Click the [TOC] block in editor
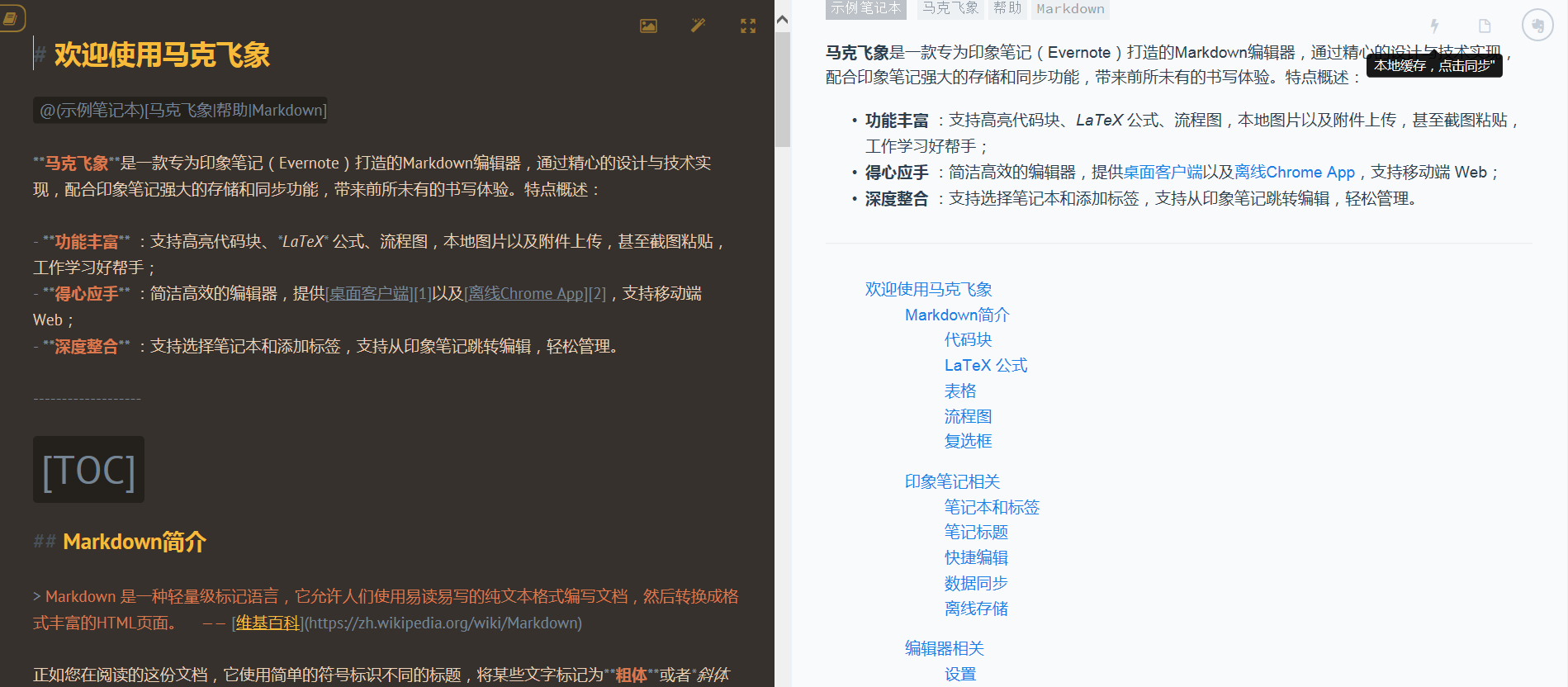The image size is (1568, 687). [88, 470]
